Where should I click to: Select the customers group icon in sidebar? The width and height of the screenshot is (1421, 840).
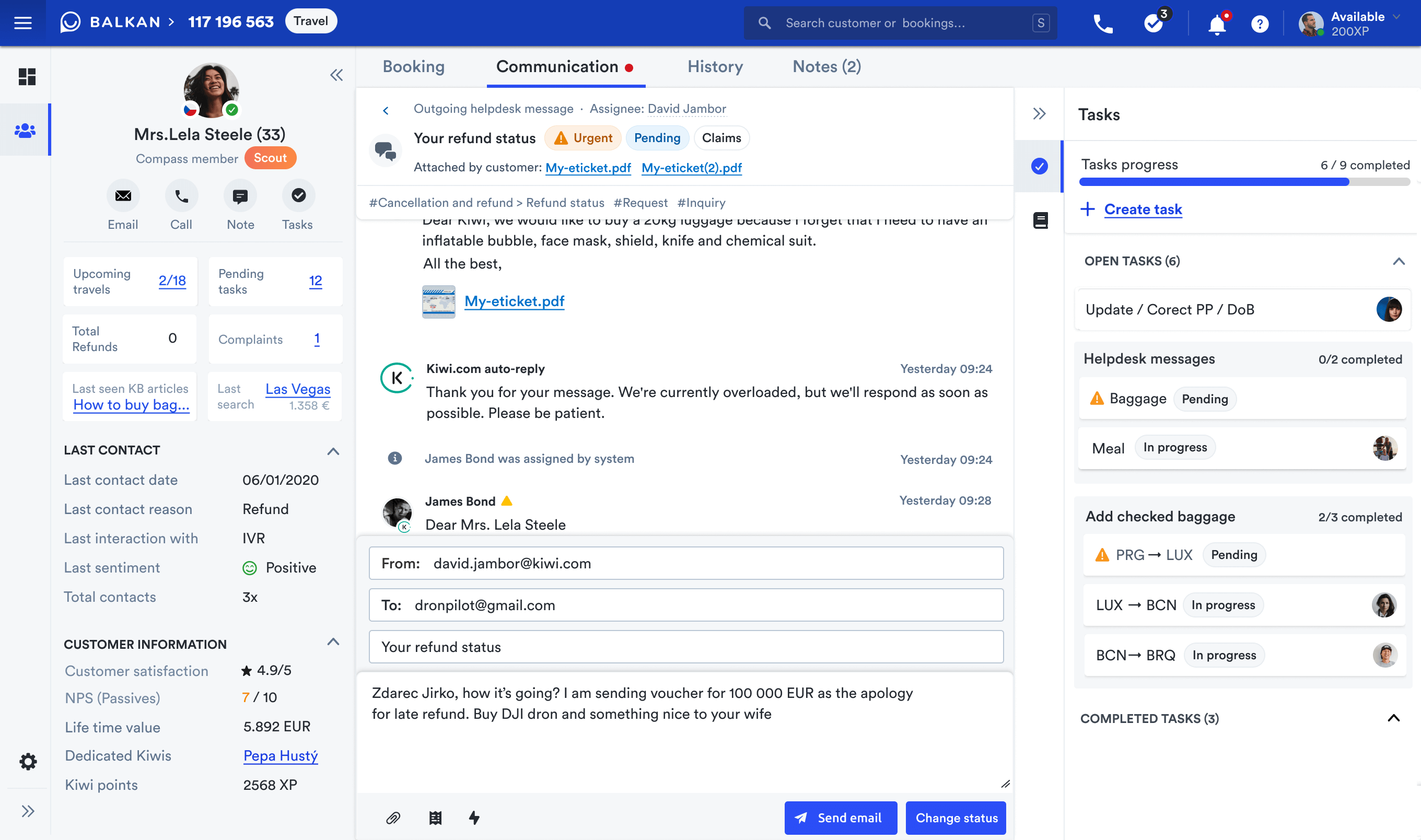coord(25,130)
